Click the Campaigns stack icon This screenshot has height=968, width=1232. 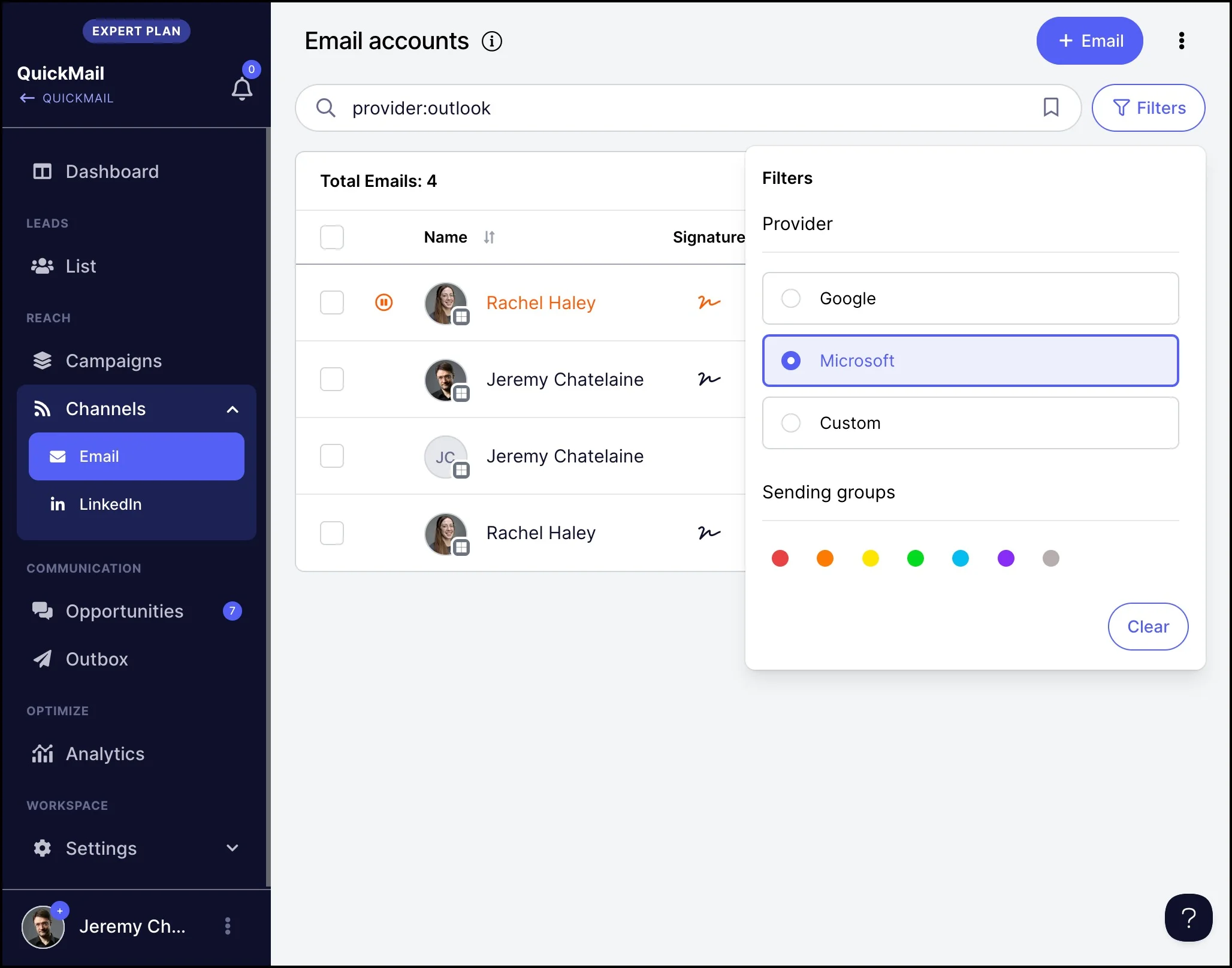42,361
